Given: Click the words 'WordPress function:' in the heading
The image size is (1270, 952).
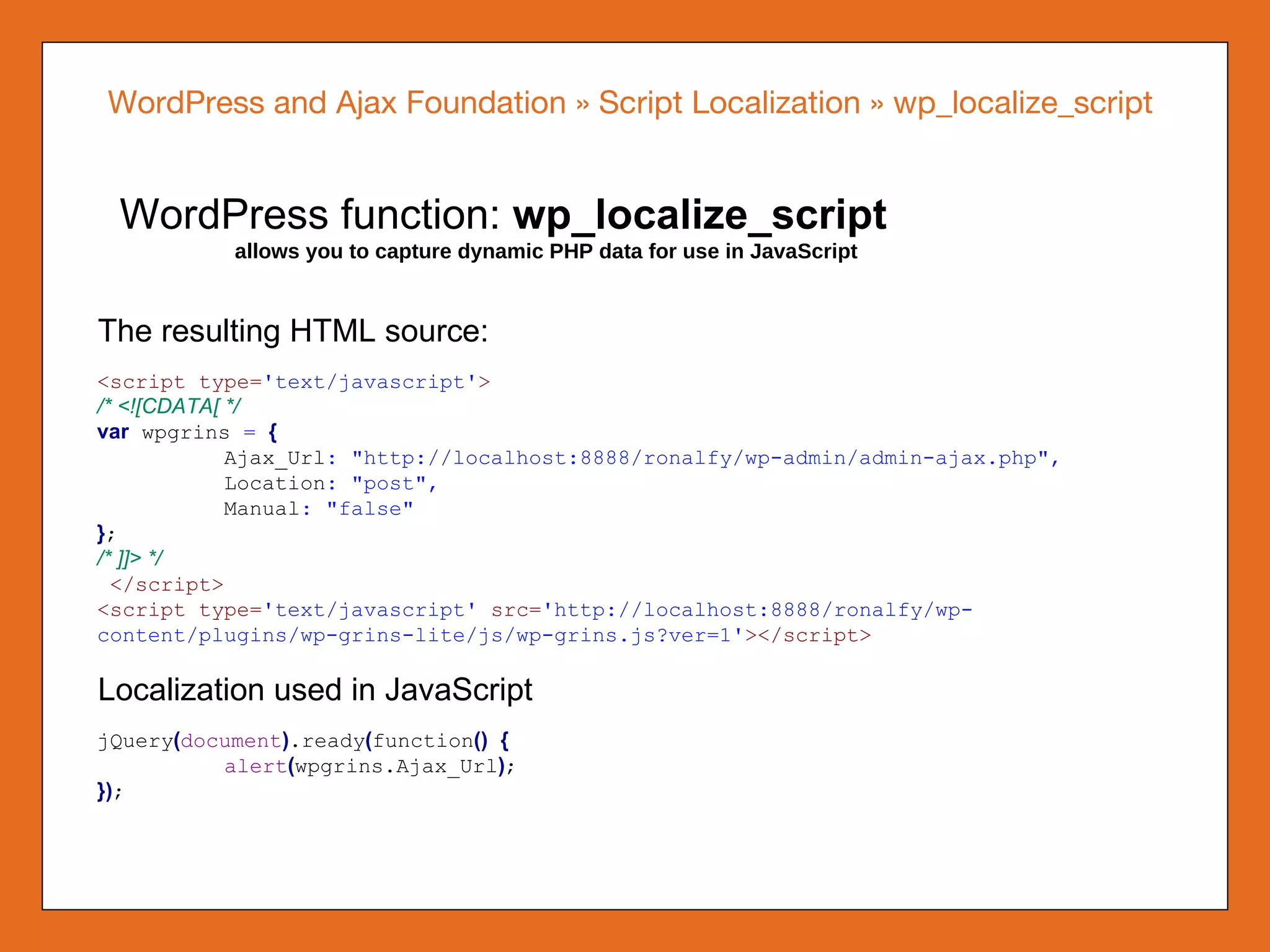Looking at the screenshot, I should click(x=310, y=214).
